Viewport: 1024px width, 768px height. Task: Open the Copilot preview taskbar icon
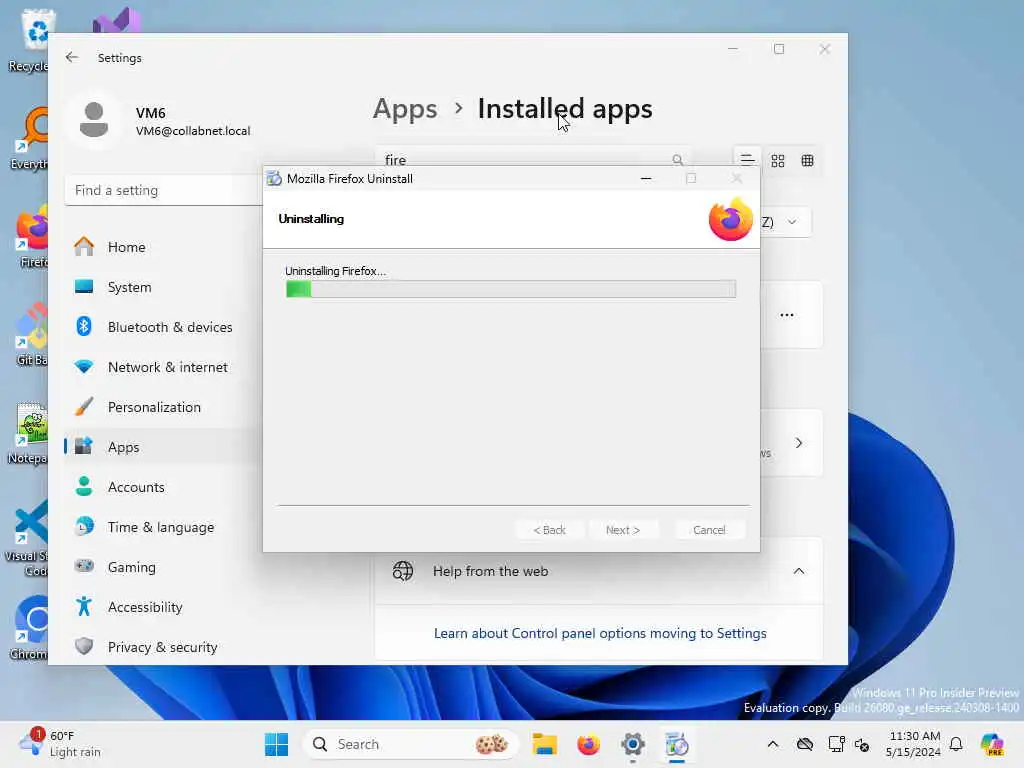click(x=992, y=744)
